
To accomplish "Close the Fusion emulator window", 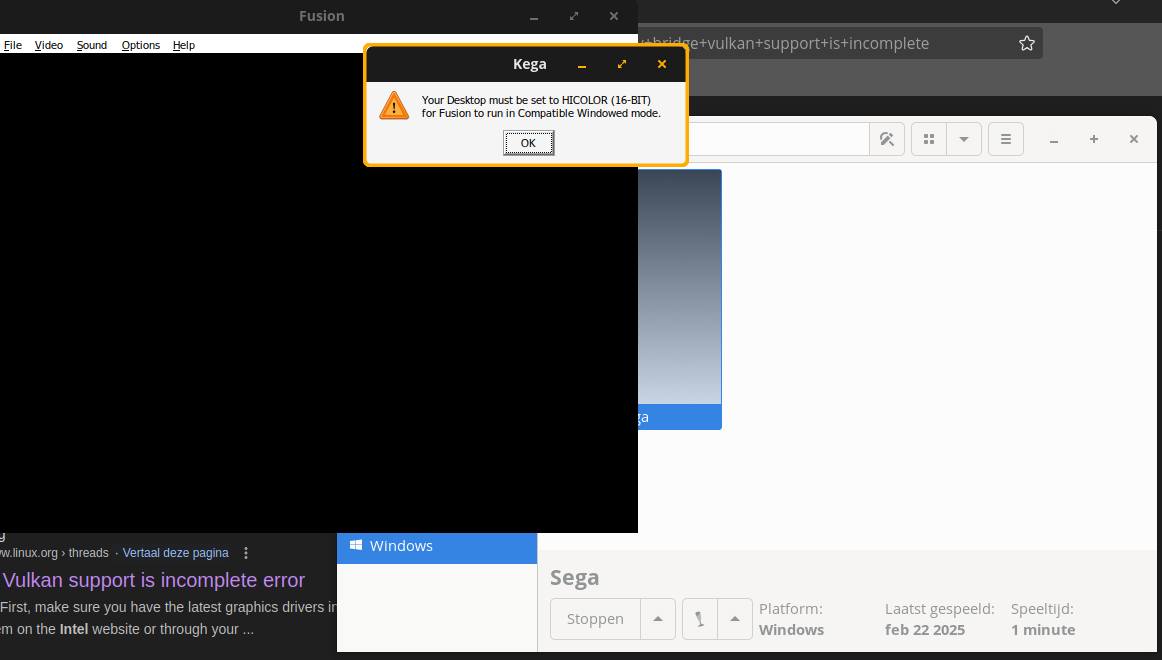I will [x=614, y=16].
